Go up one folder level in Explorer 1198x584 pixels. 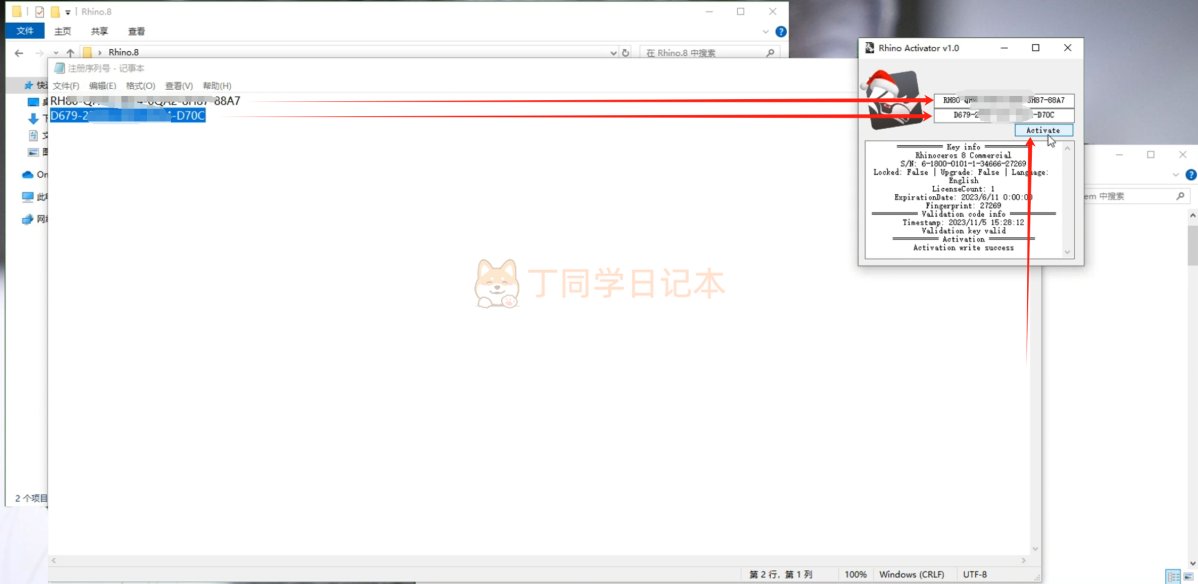[x=70, y=53]
